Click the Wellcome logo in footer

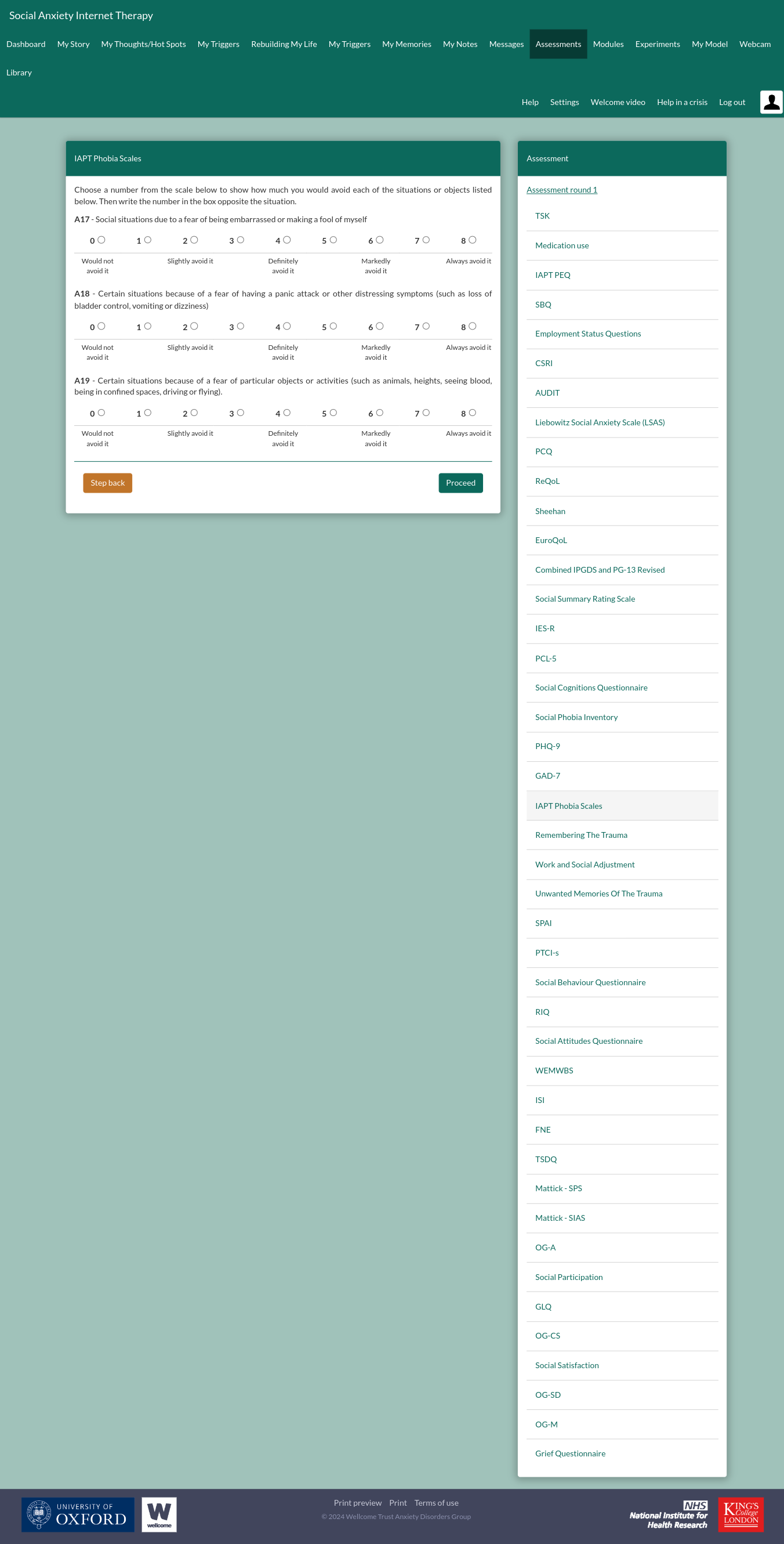coord(159,1514)
